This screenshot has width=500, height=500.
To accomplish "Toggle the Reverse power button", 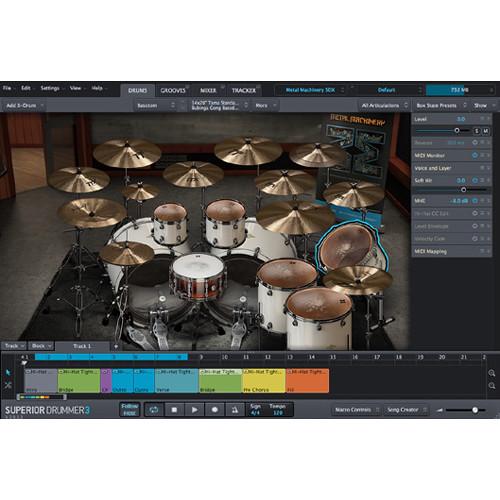I will [475, 143].
